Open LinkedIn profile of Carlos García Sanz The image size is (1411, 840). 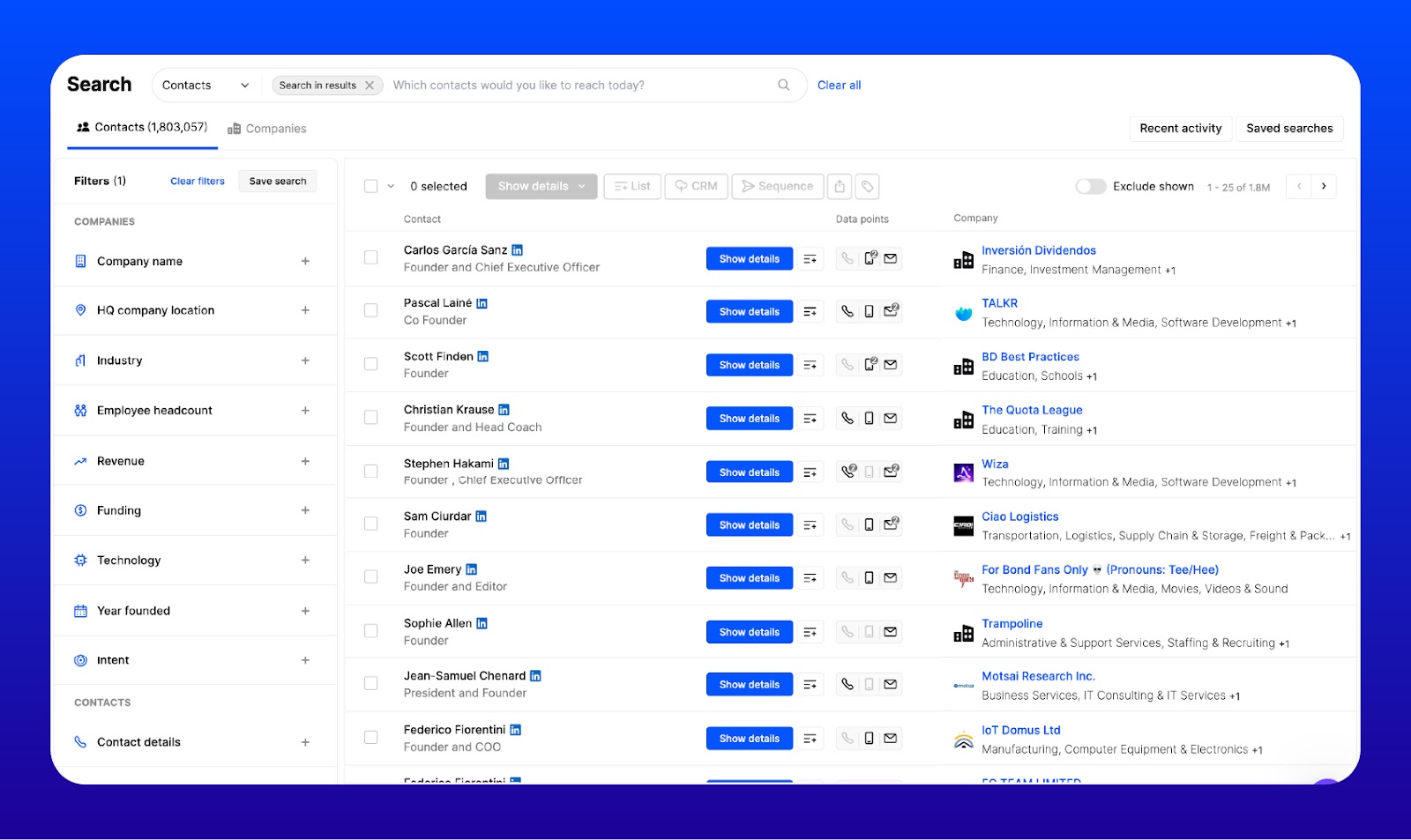[x=517, y=250]
